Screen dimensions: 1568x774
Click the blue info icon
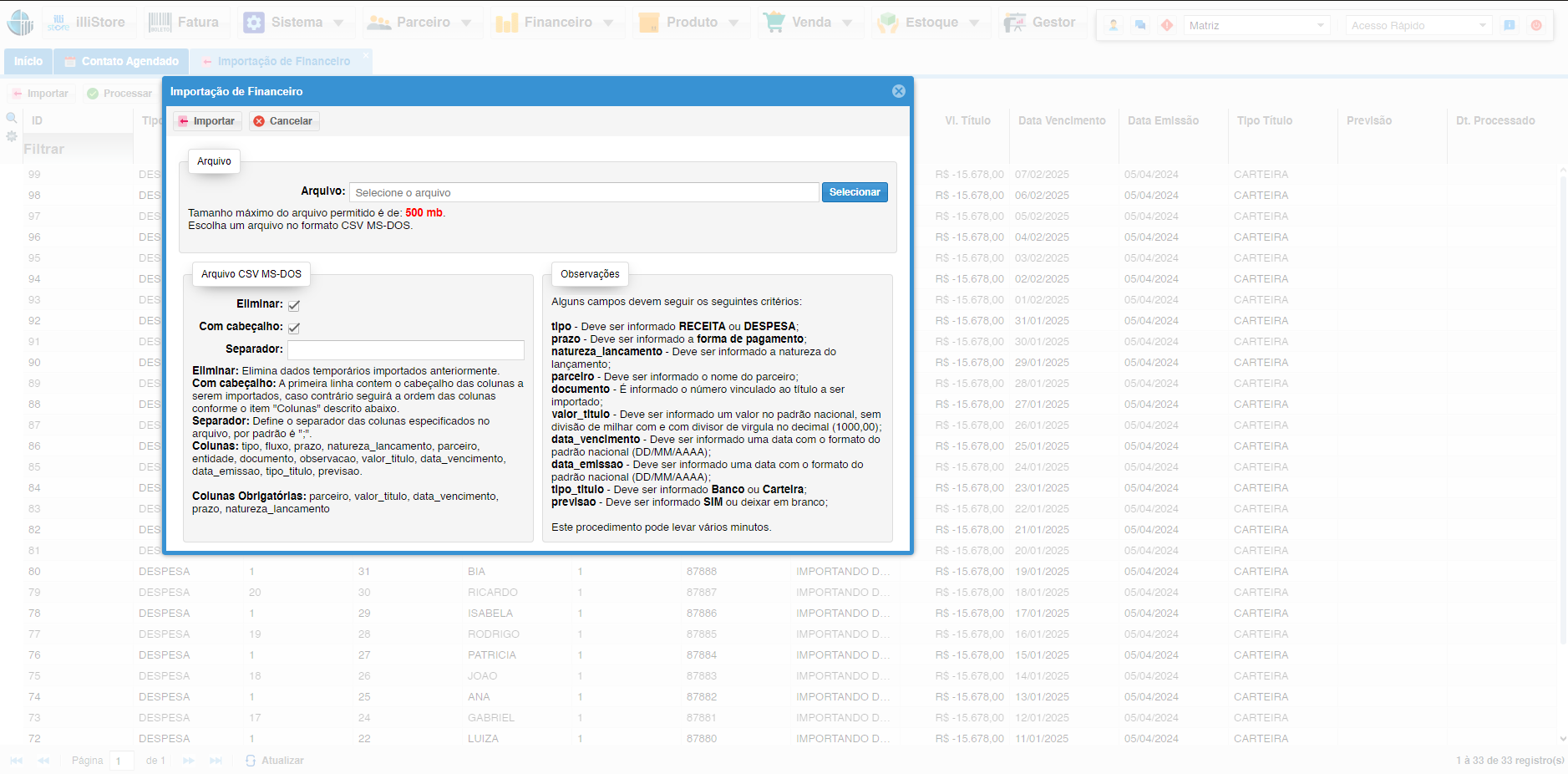click(x=1510, y=26)
